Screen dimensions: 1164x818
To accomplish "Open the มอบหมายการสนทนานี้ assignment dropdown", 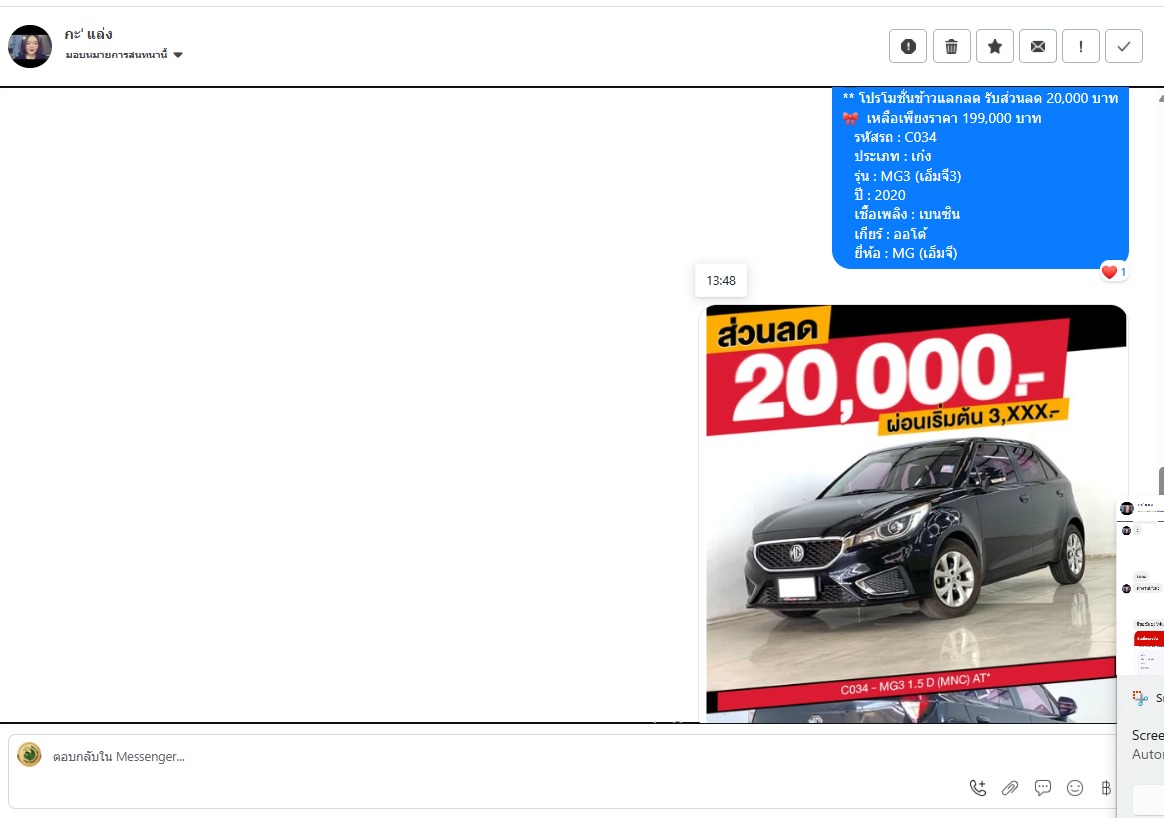I will click(124, 55).
